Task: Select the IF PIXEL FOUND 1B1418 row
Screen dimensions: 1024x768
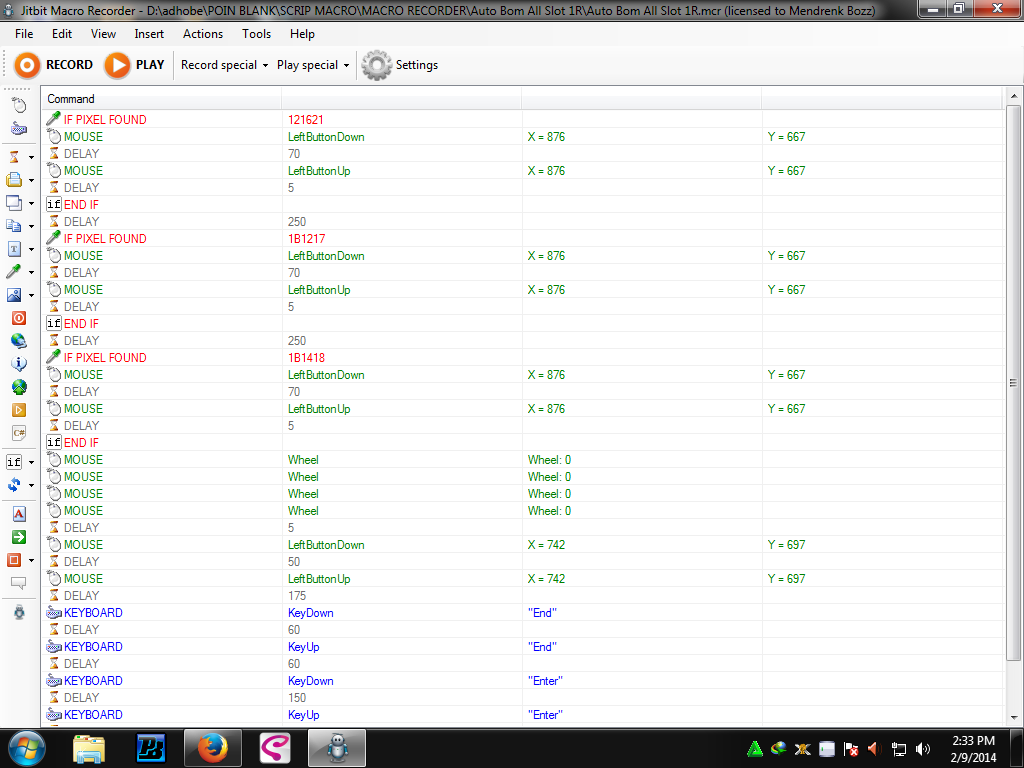Action: point(522,357)
